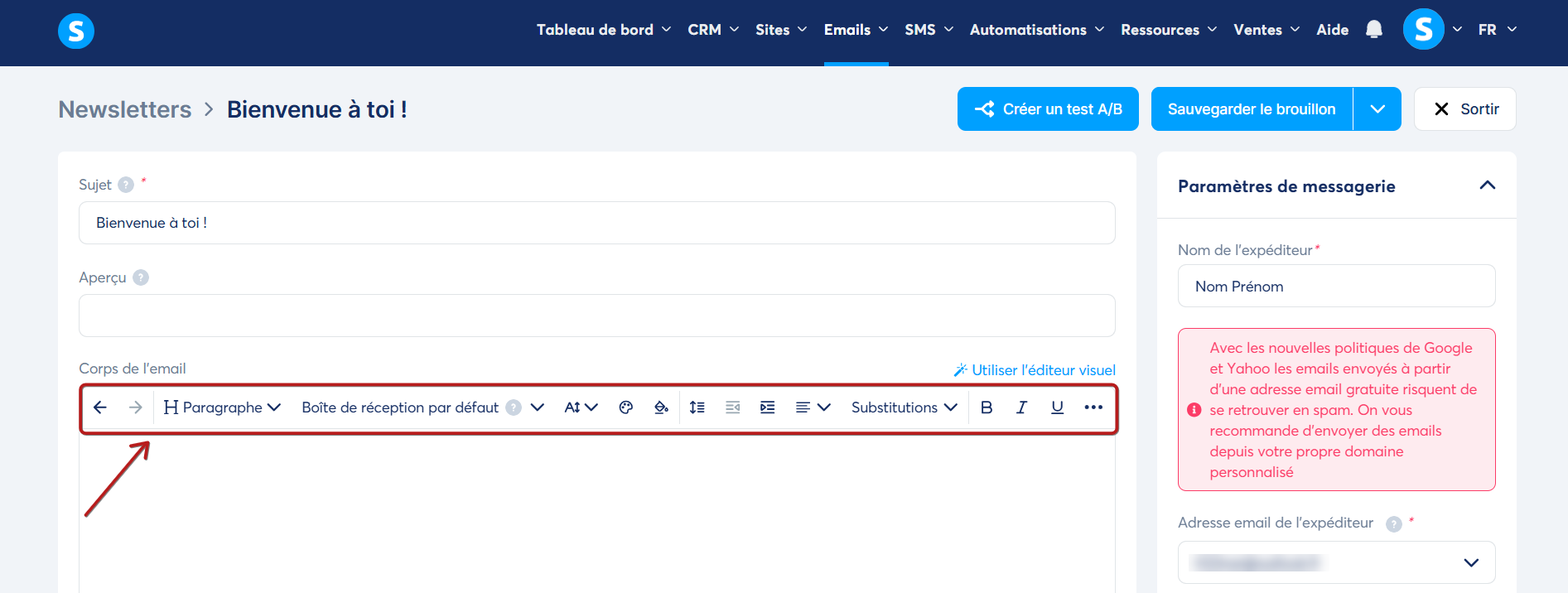
Task: Click Créer un test A/B button
Action: (1048, 109)
